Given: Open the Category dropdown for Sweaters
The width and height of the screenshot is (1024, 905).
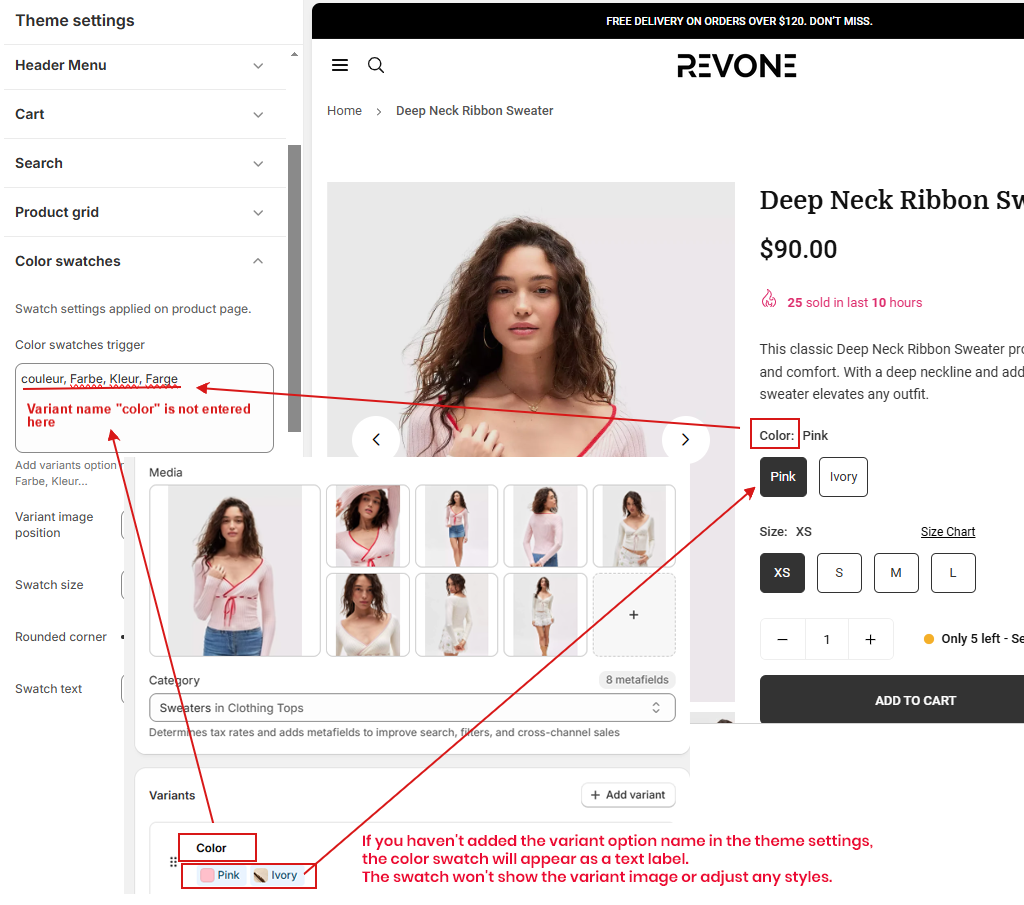Looking at the screenshot, I should (411, 708).
